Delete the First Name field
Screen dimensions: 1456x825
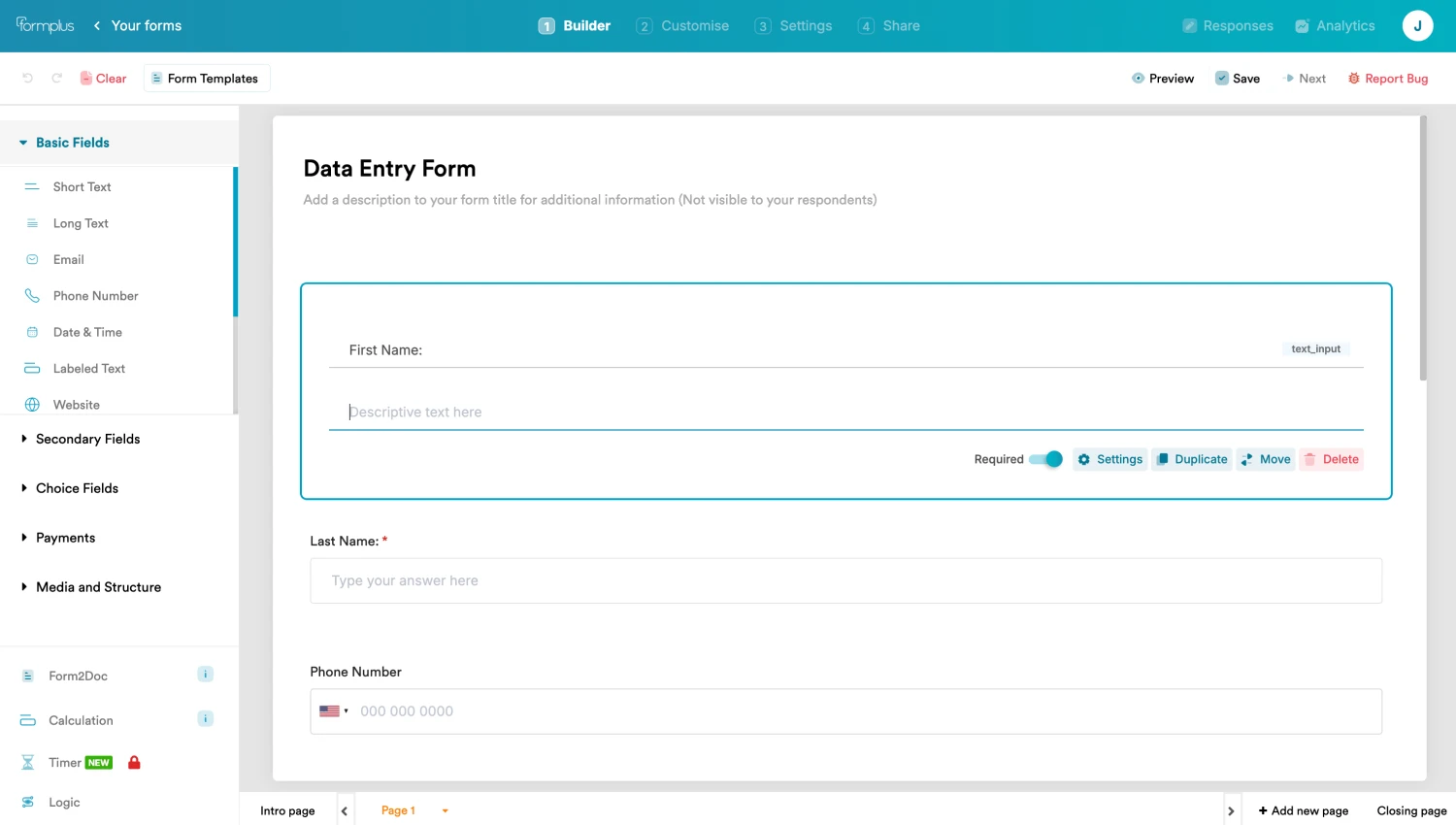point(1331,459)
